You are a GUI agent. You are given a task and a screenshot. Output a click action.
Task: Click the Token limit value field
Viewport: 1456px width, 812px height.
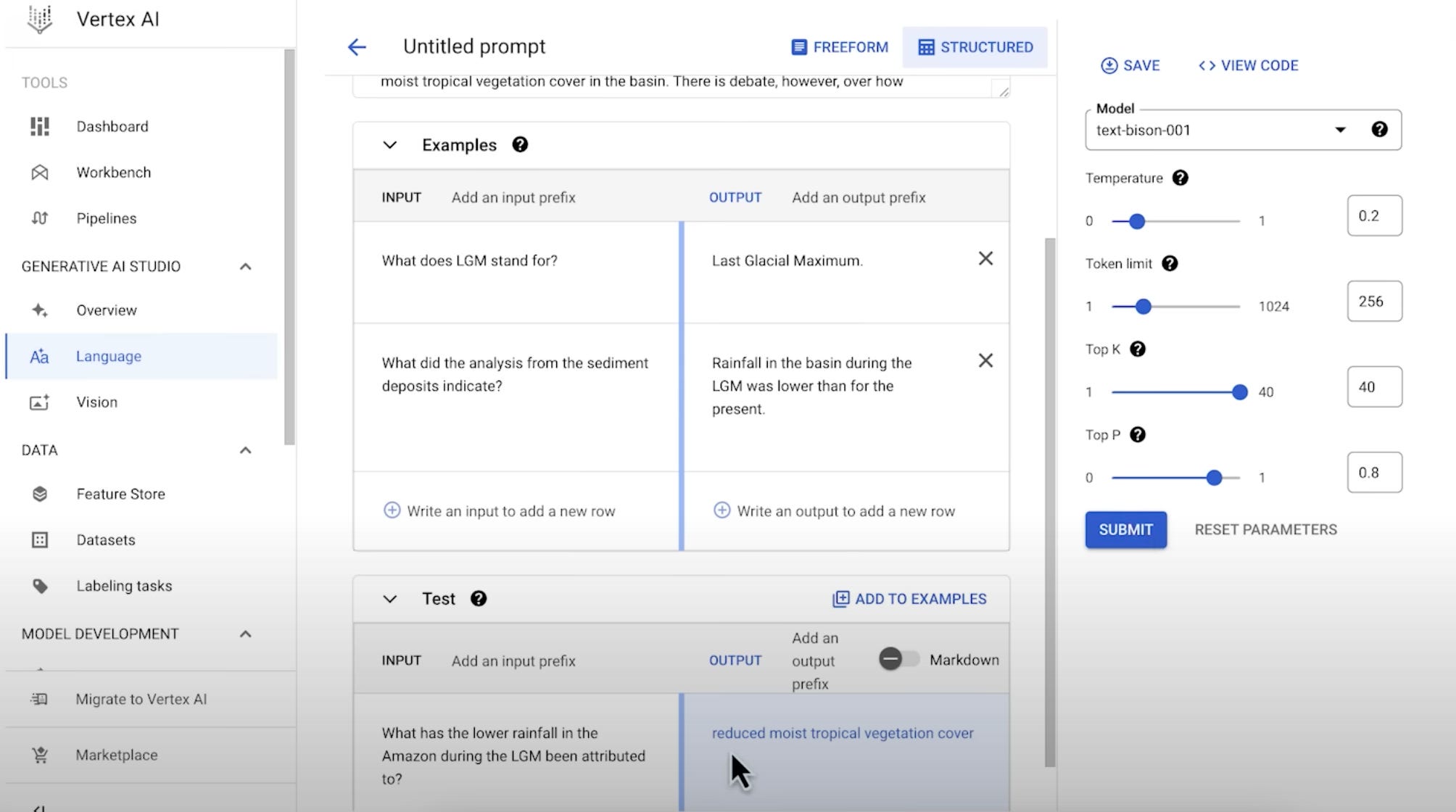tap(1374, 302)
